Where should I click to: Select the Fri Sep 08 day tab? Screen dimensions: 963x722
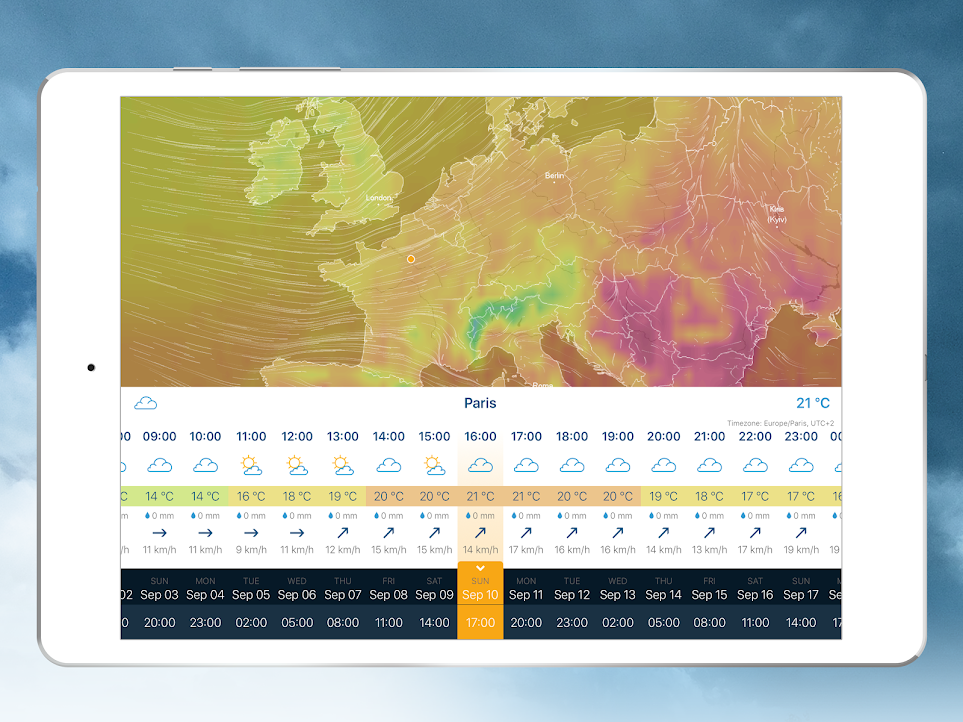[388, 589]
